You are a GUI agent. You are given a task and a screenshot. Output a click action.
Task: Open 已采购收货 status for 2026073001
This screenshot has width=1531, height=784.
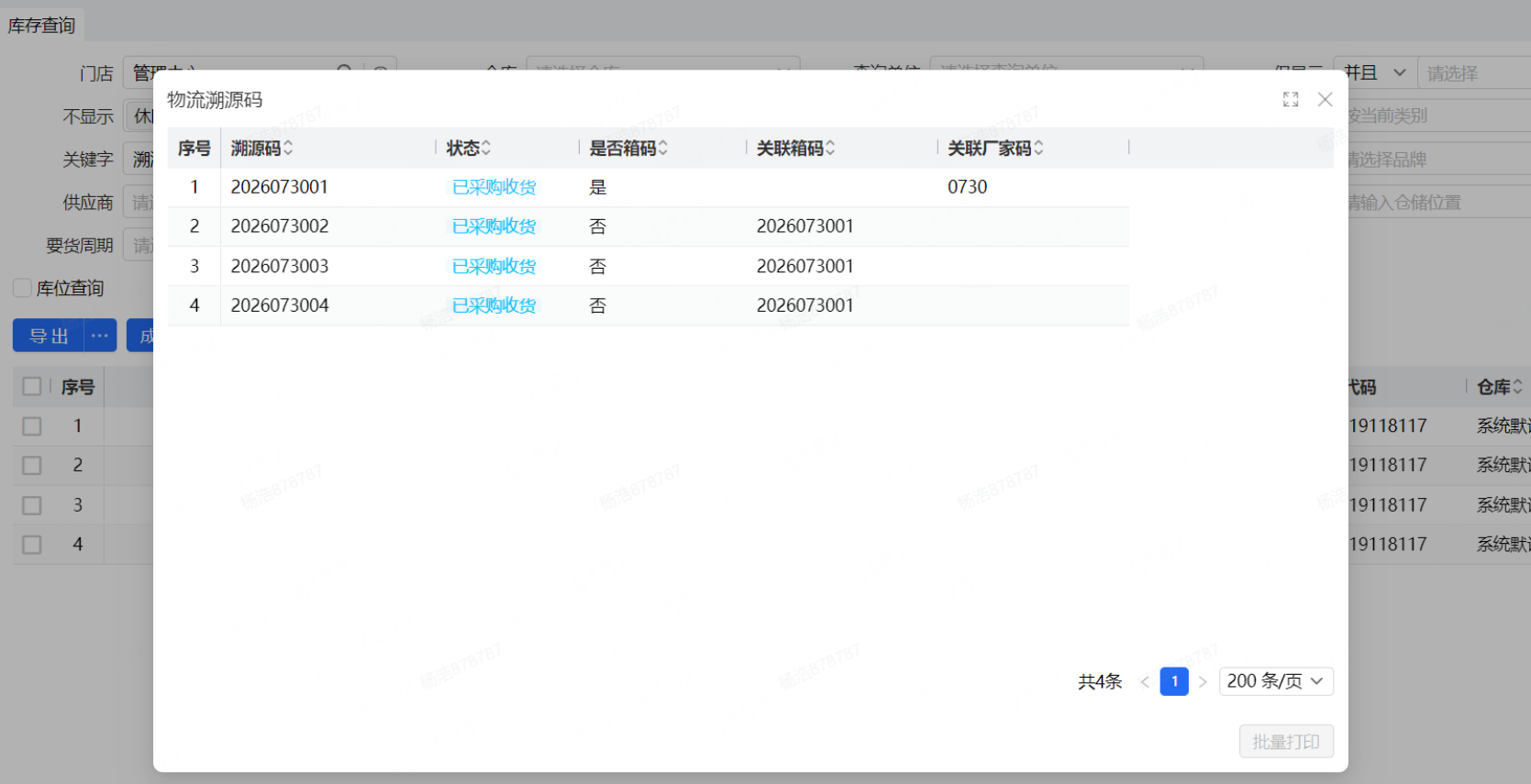494,187
